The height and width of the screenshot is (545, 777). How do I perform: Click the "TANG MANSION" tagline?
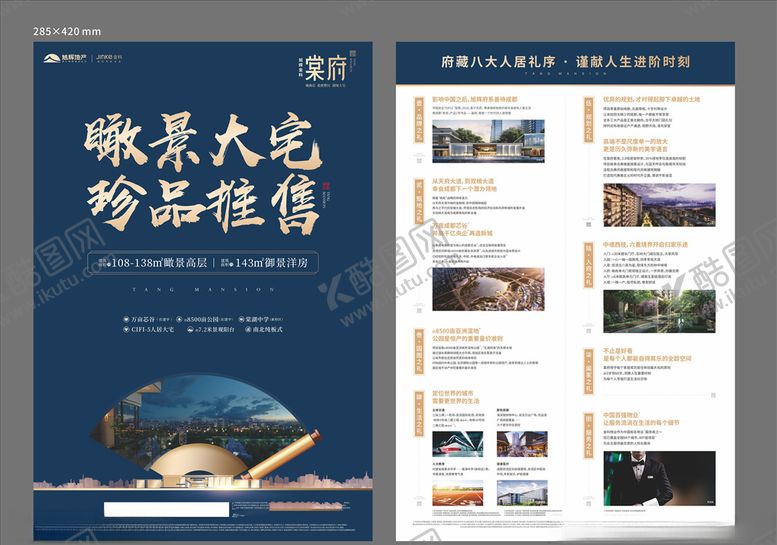[x=203, y=289]
